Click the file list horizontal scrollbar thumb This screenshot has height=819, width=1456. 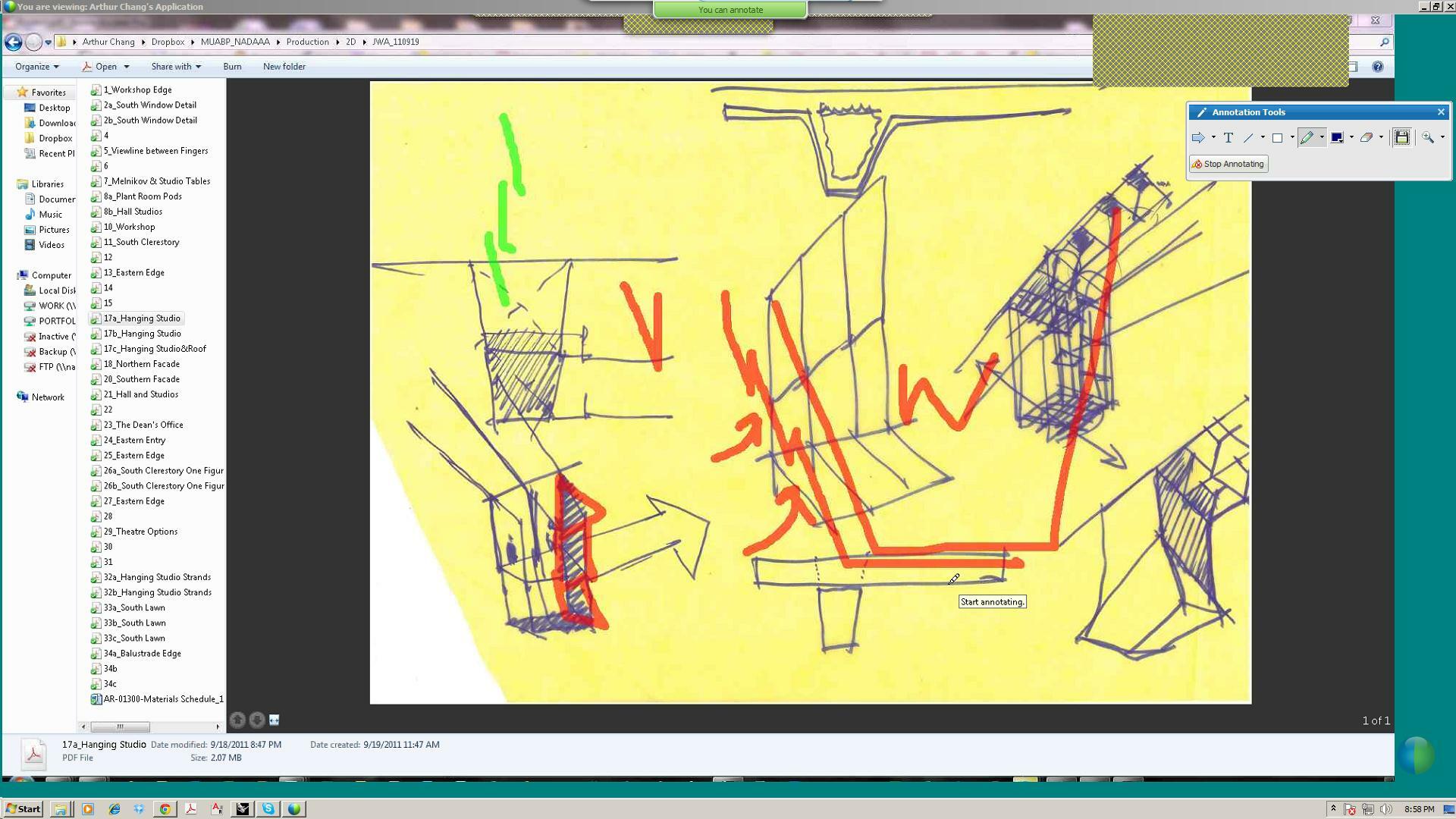pos(120,726)
